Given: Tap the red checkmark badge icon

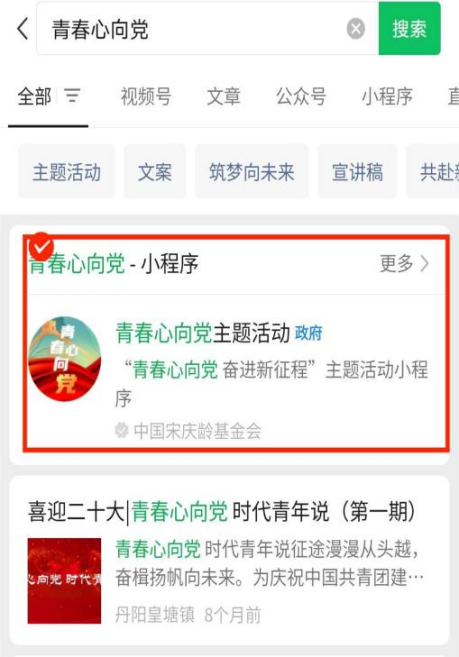Looking at the screenshot, I should [41, 247].
